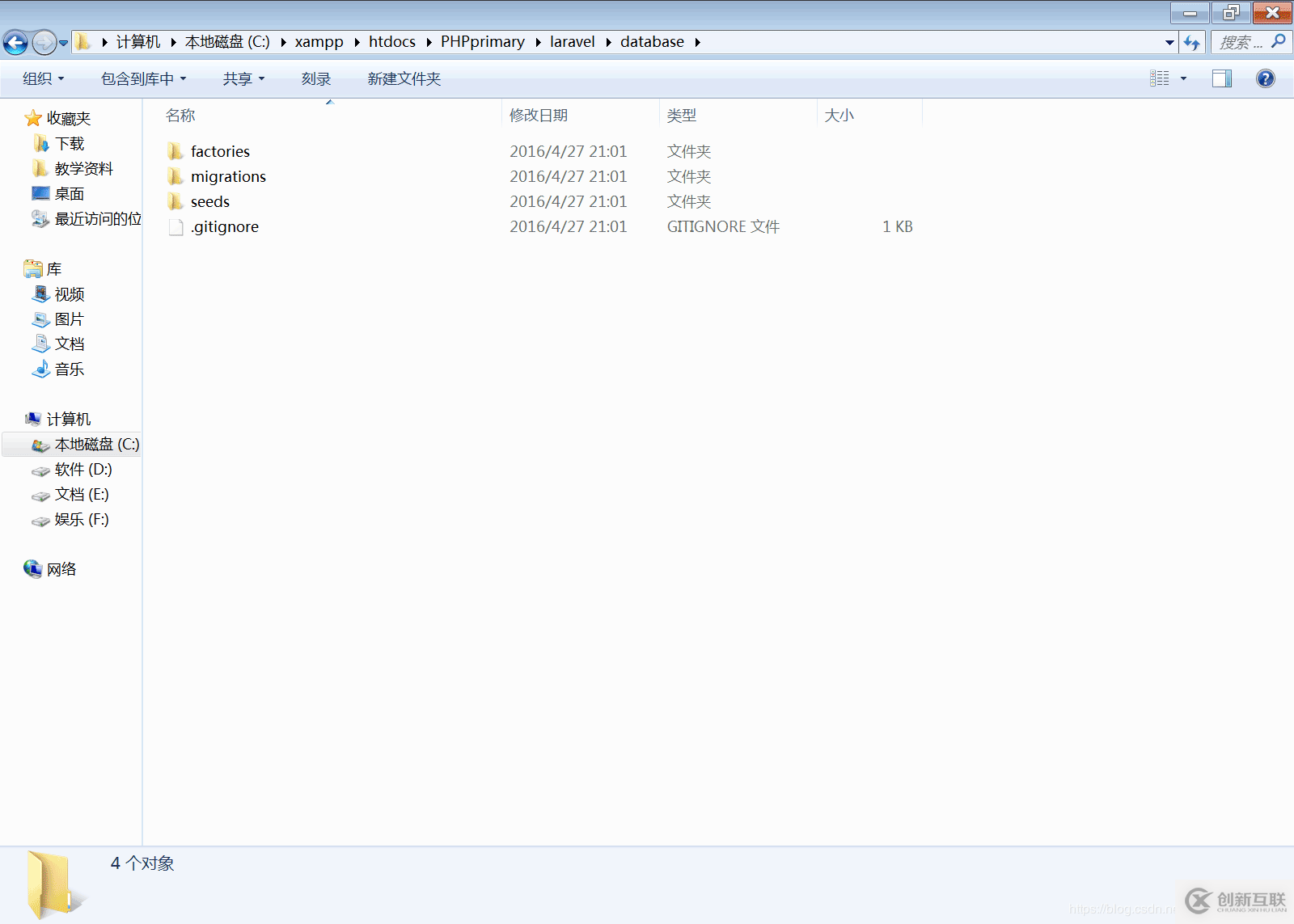Click the 网络 network icon in the sidebar
The image size is (1294, 924).
[x=33, y=569]
